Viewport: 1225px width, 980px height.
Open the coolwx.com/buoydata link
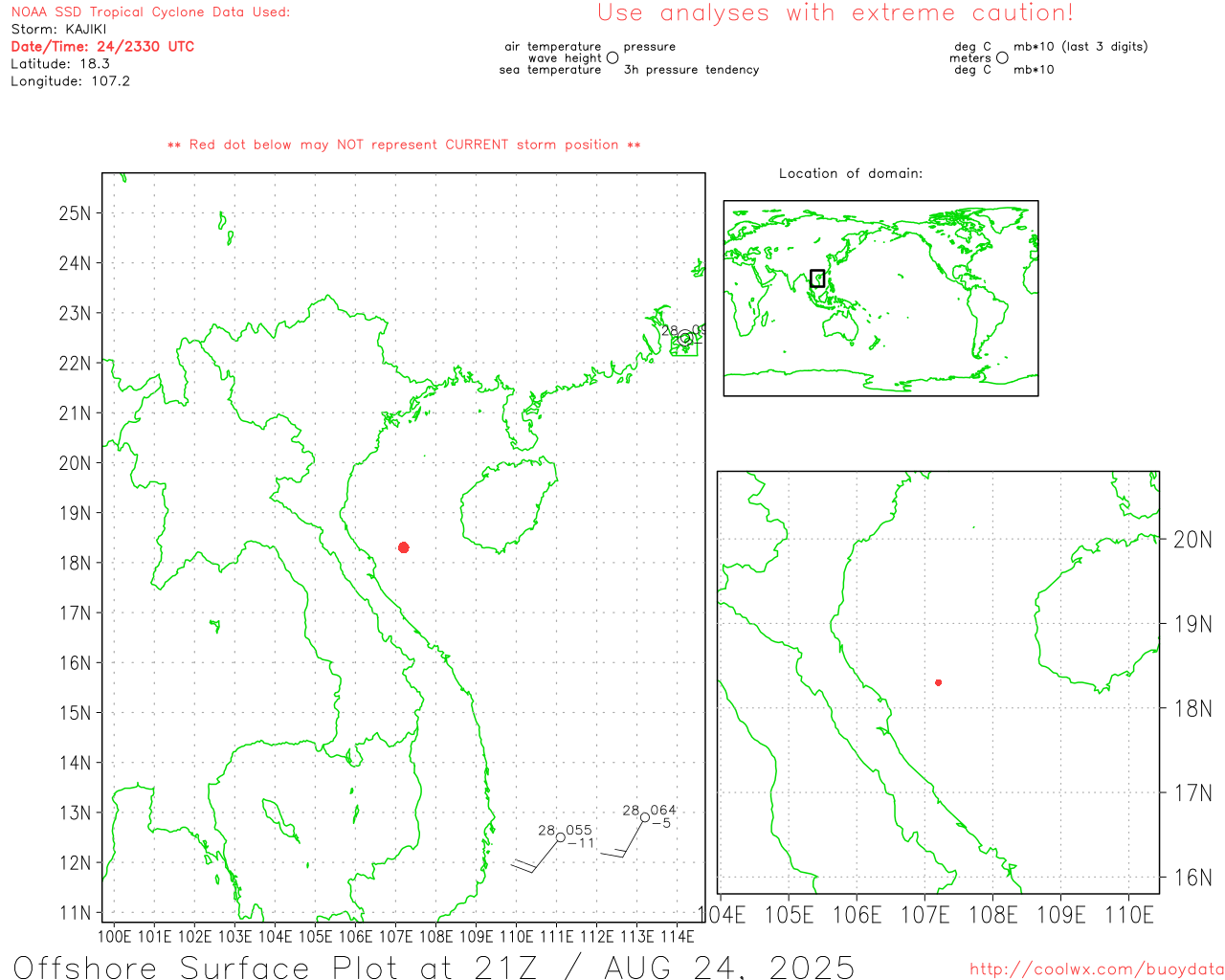(1097, 969)
